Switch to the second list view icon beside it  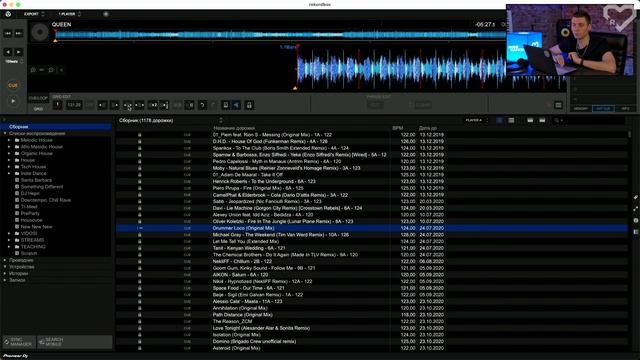511,120
